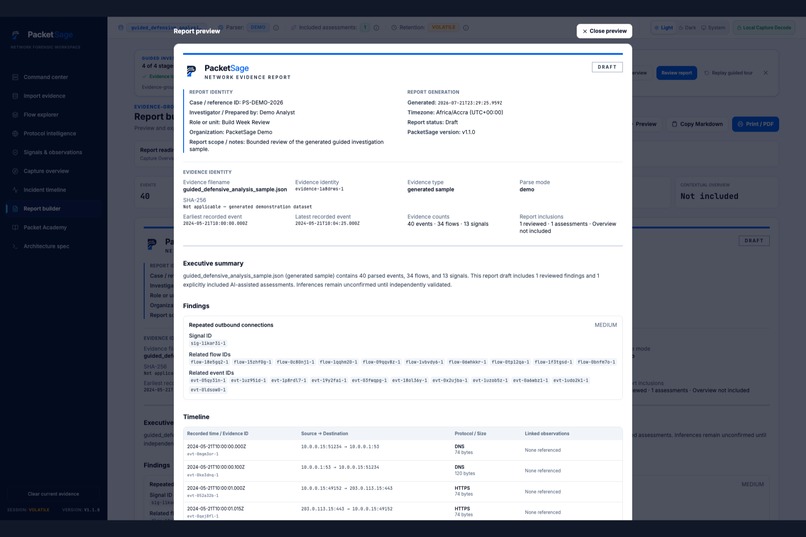Switch to Light theme

point(664,28)
